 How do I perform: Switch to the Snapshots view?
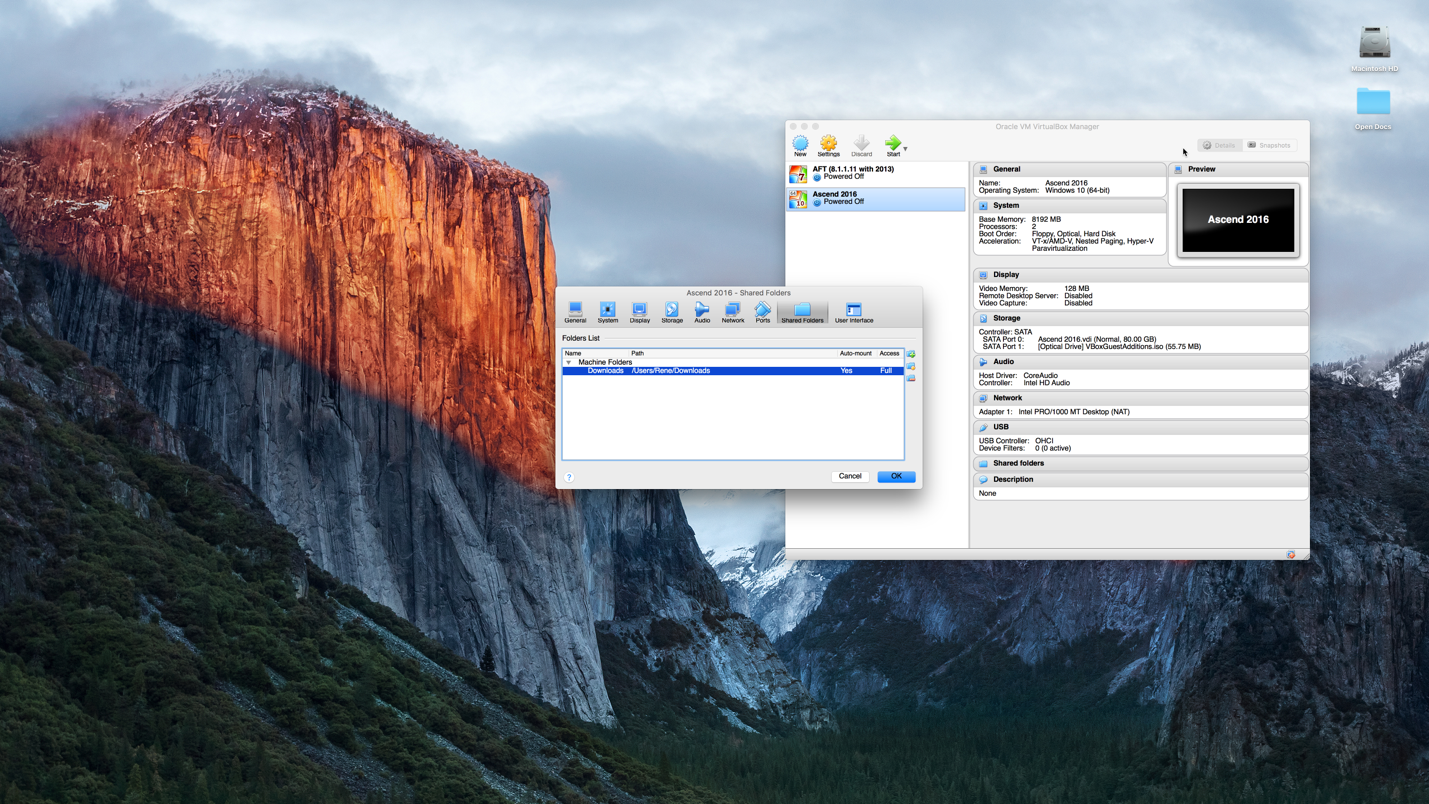pos(1269,145)
